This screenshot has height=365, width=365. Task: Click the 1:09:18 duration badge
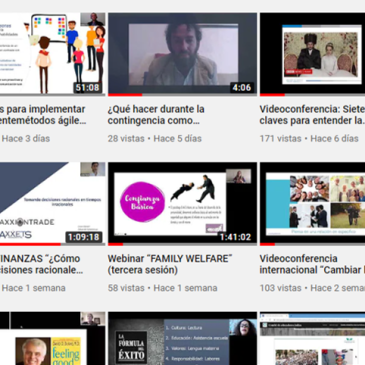pyautogui.click(x=84, y=237)
